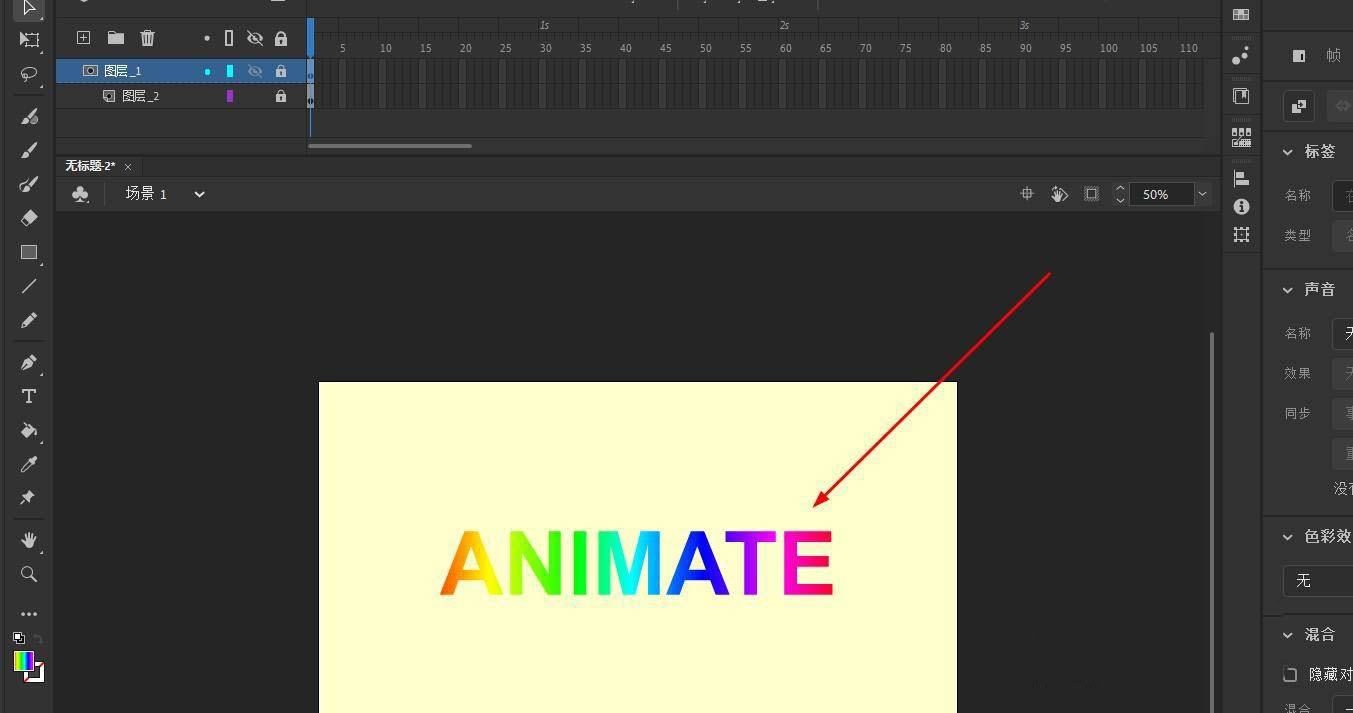
Task: Click the copy frame properties button below 帧
Action: 1299,105
